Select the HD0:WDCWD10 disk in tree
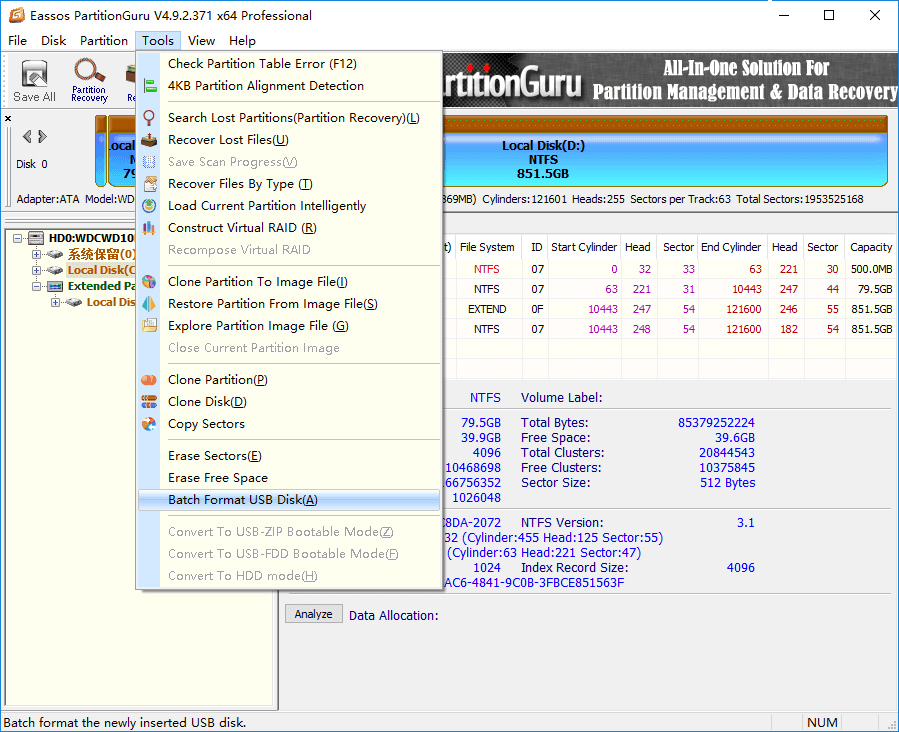Image resolution: width=899 pixels, height=732 pixels. (x=92, y=238)
